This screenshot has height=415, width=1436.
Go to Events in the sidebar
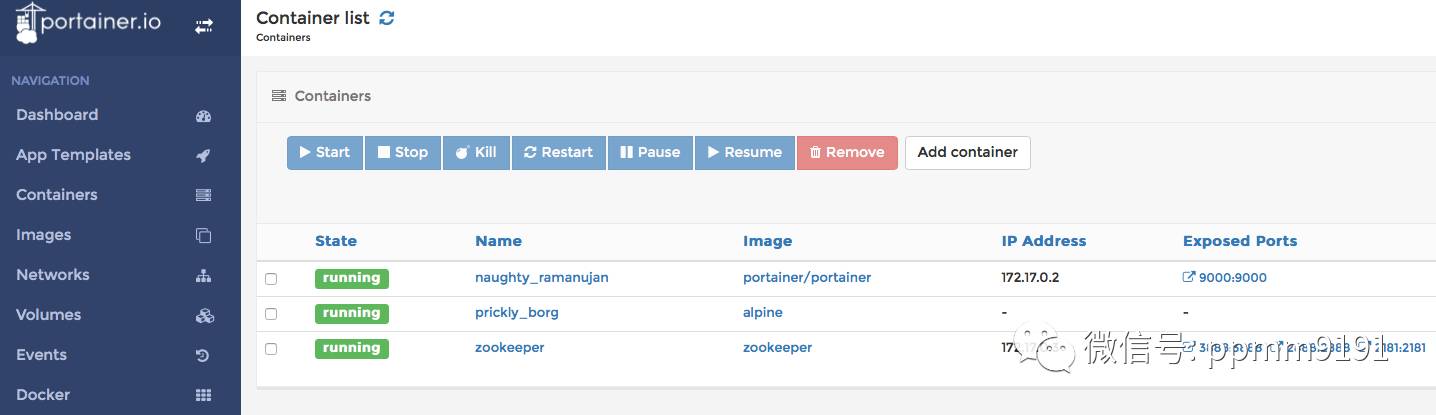(x=42, y=355)
